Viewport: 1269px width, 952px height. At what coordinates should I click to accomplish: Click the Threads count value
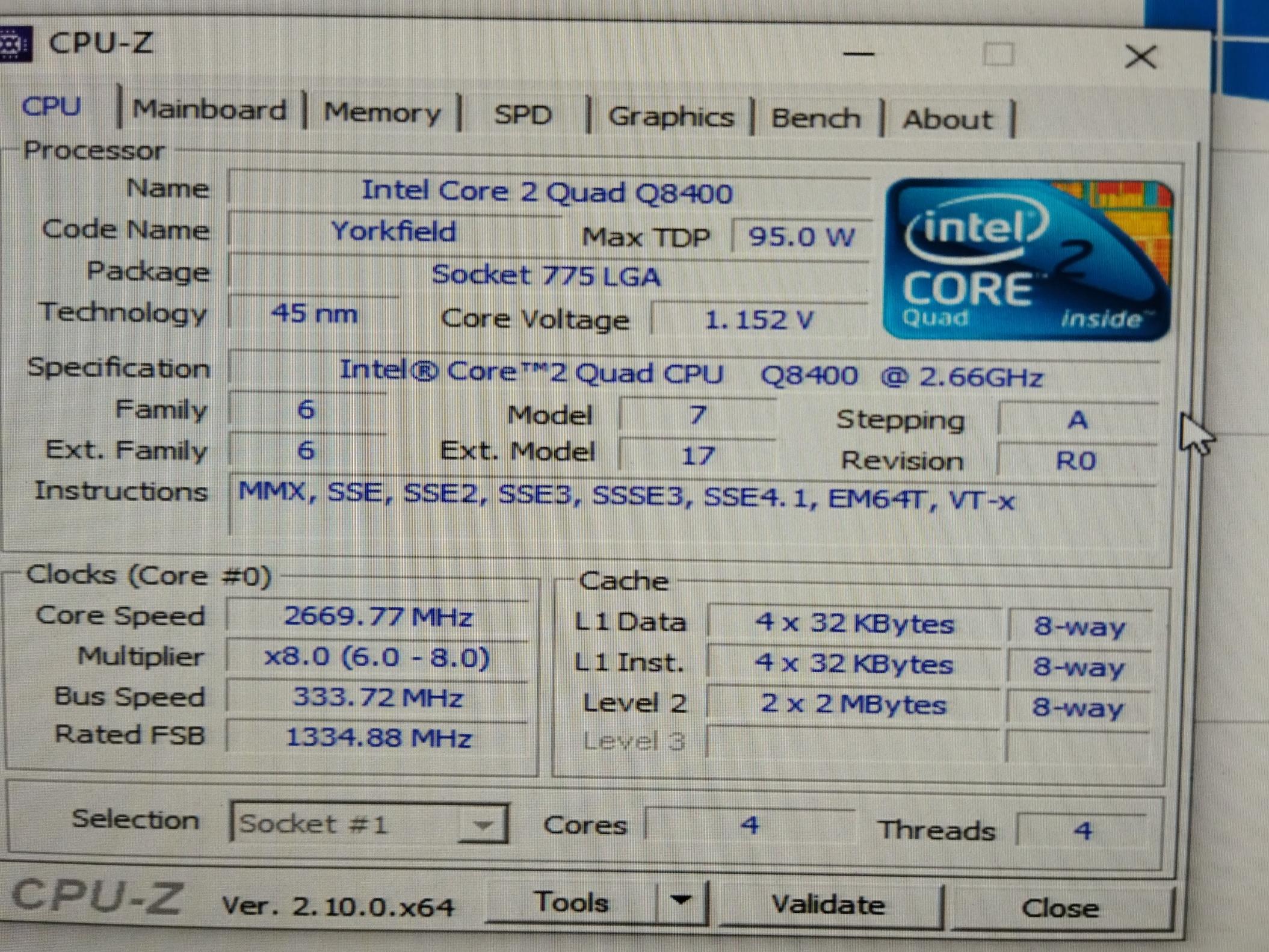click(x=1082, y=831)
